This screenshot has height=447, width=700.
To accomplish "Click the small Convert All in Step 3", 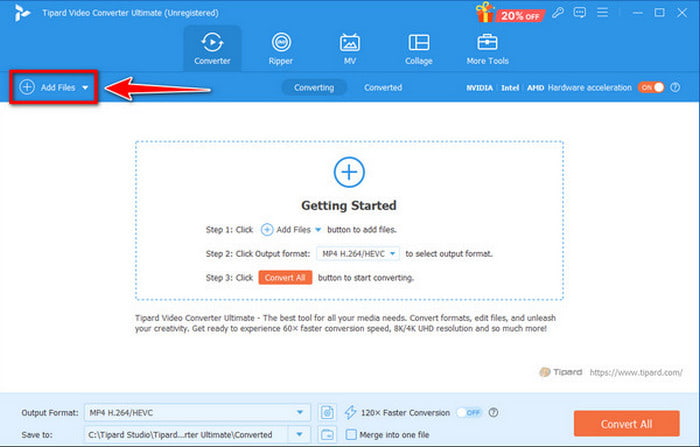I will [x=285, y=278].
